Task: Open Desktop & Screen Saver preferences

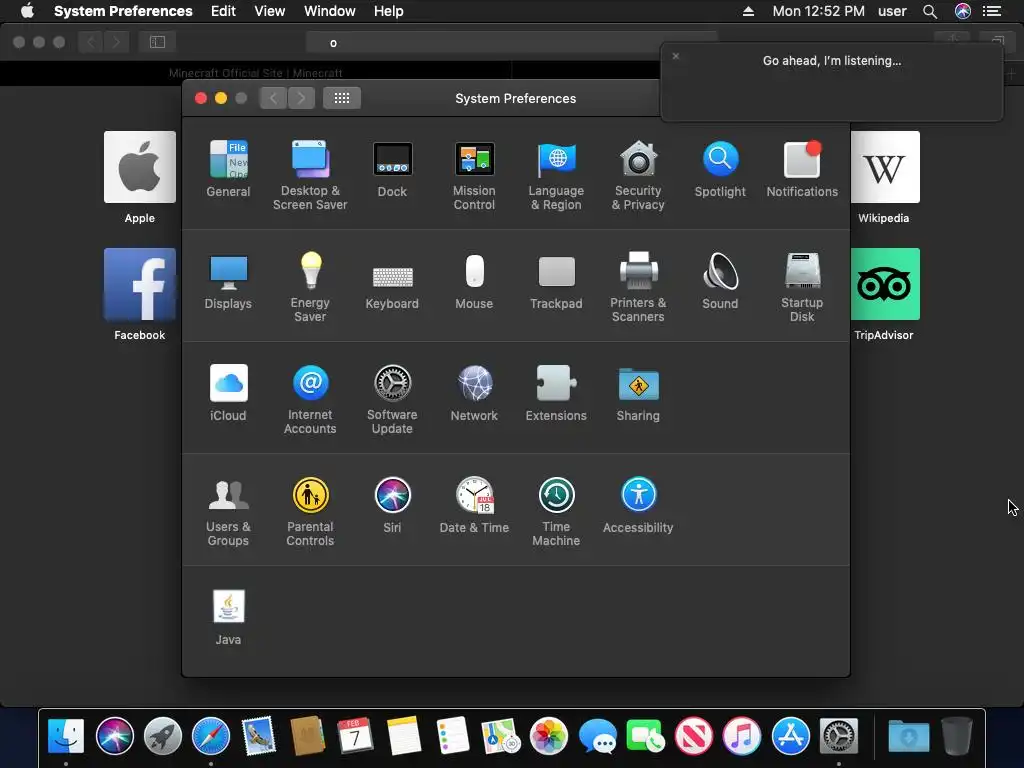Action: pyautogui.click(x=310, y=175)
